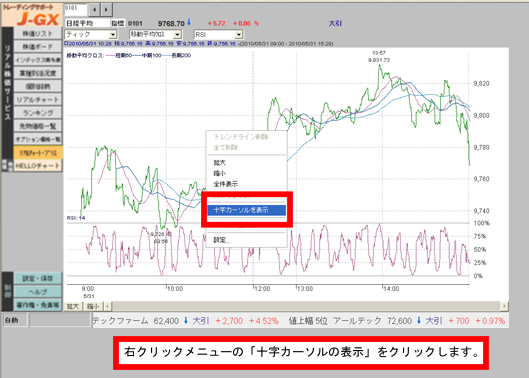
Task: Click the previous stock left-arrow button
Action: (x=94, y=10)
